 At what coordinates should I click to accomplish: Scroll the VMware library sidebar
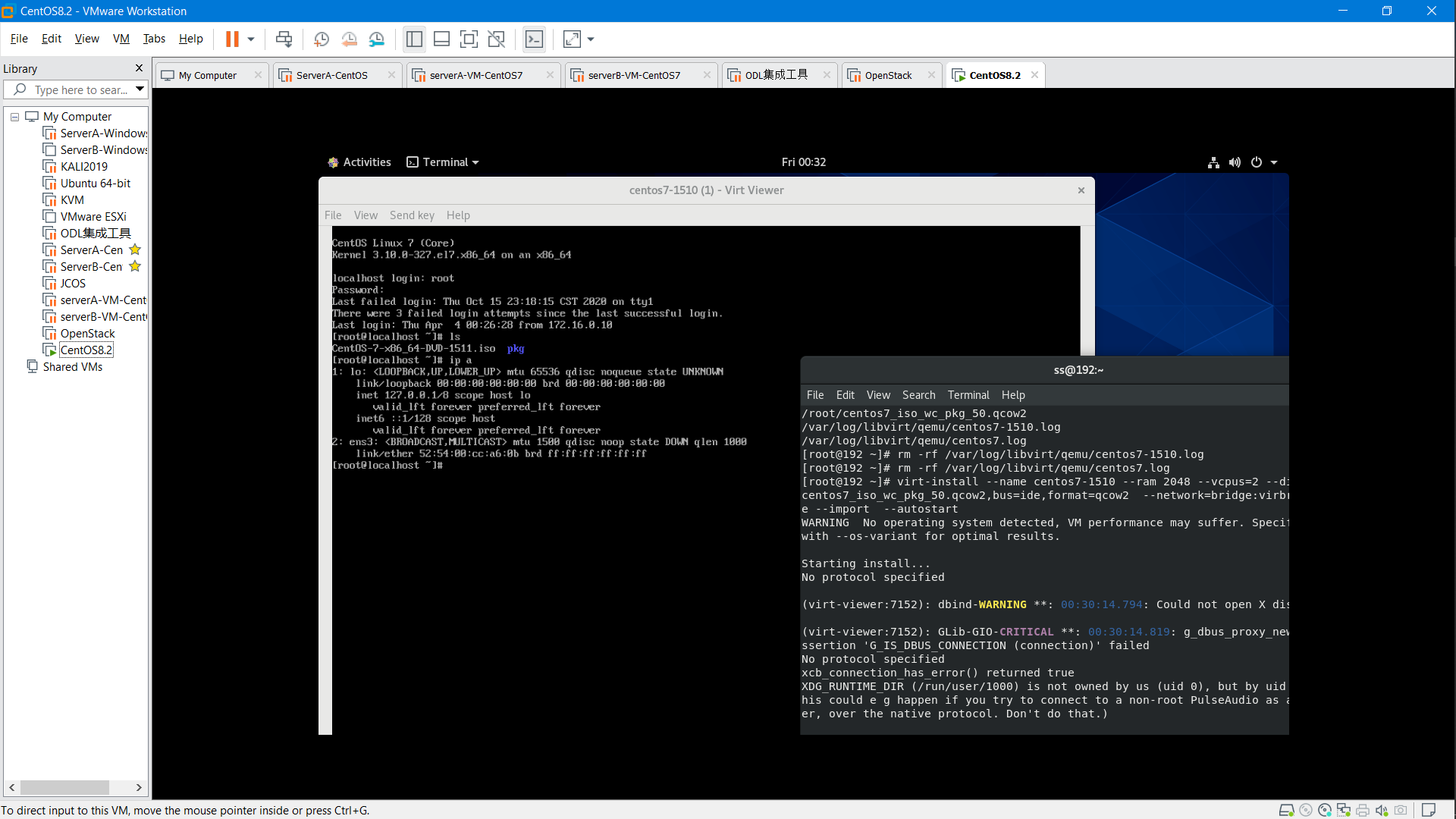click(x=75, y=788)
